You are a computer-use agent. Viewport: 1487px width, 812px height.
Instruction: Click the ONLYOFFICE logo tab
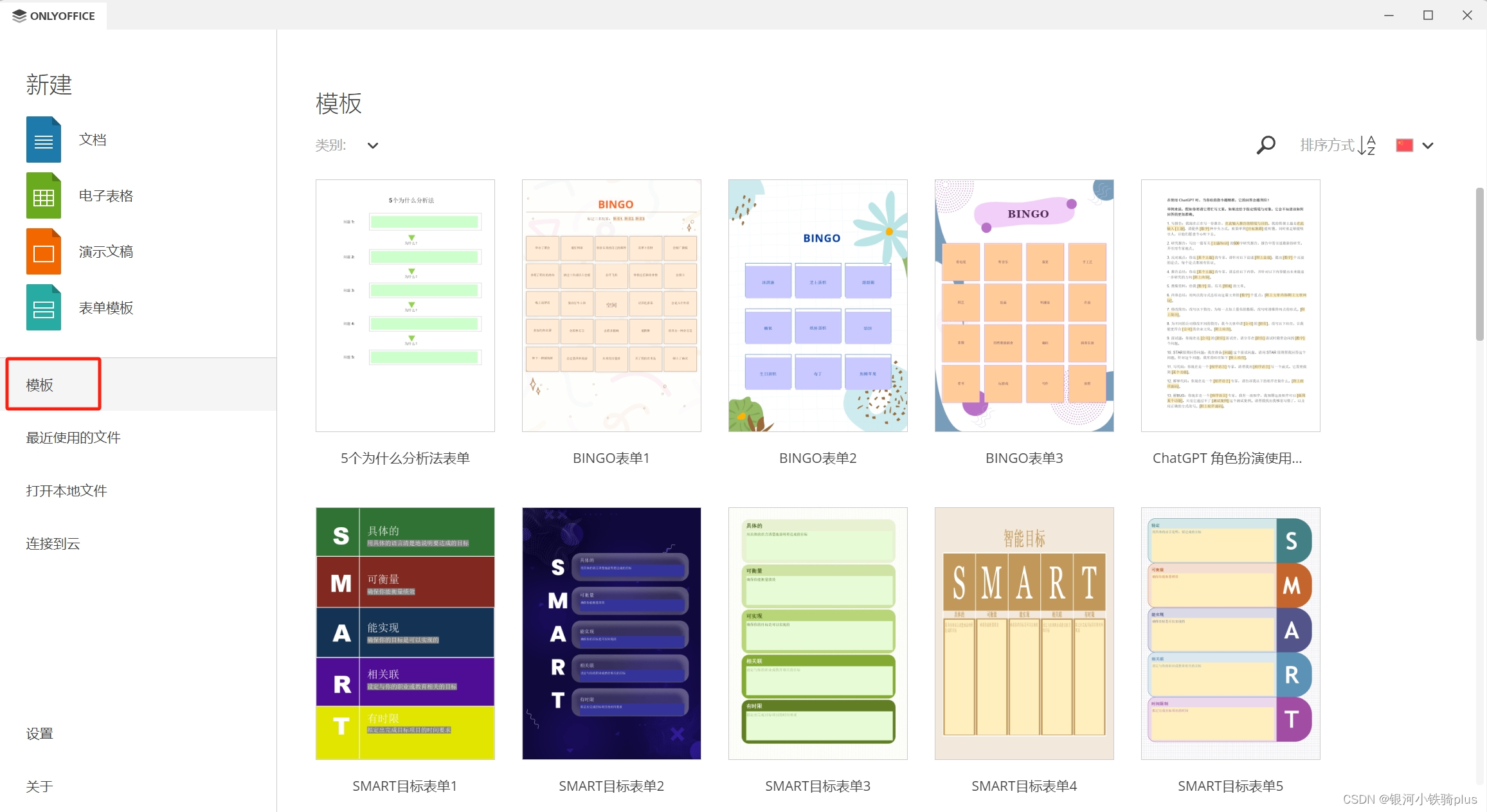point(54,15)
